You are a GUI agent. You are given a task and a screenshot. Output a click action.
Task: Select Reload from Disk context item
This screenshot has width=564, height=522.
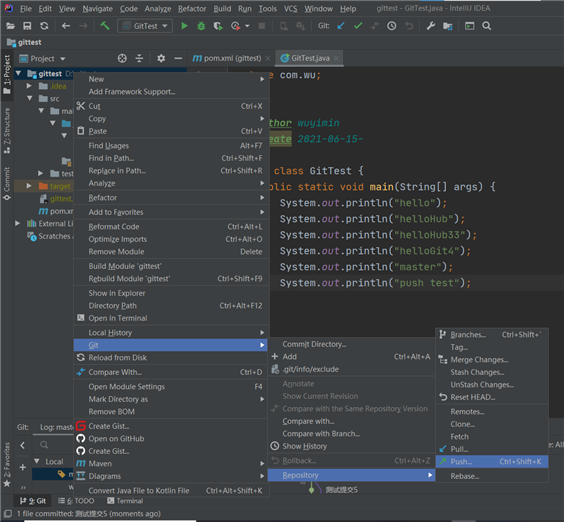click(171, 358)
